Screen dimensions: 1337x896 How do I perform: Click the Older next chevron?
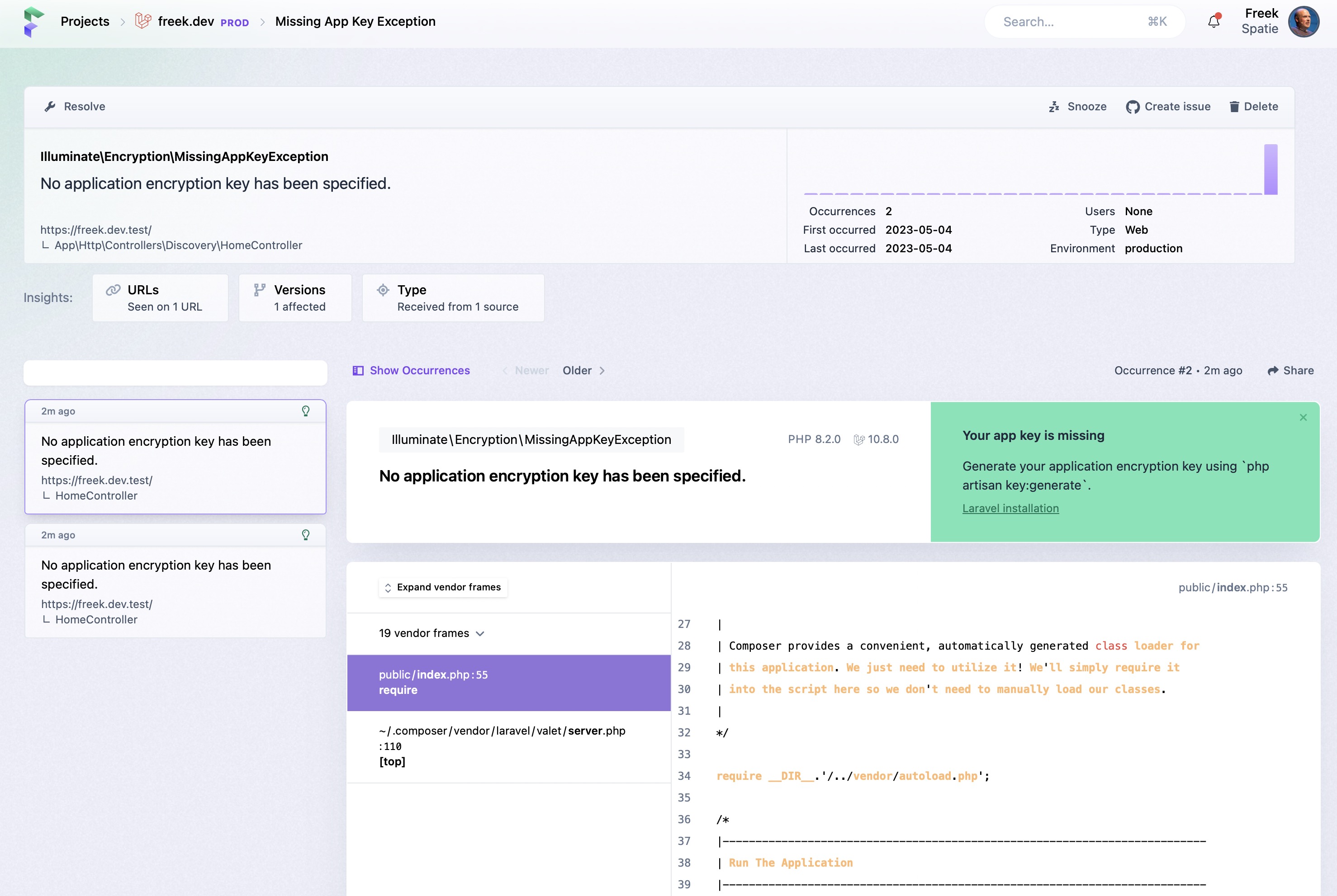[x=602, y=371]
